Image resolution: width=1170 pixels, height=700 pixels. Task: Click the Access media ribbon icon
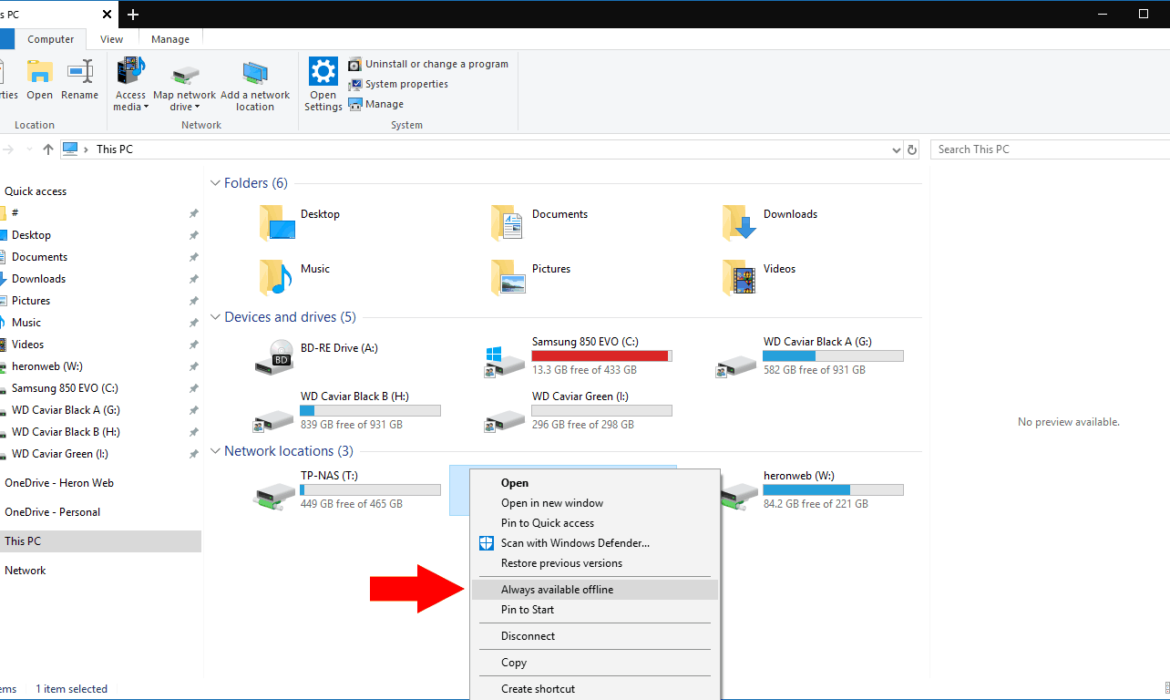pos(131,72)
